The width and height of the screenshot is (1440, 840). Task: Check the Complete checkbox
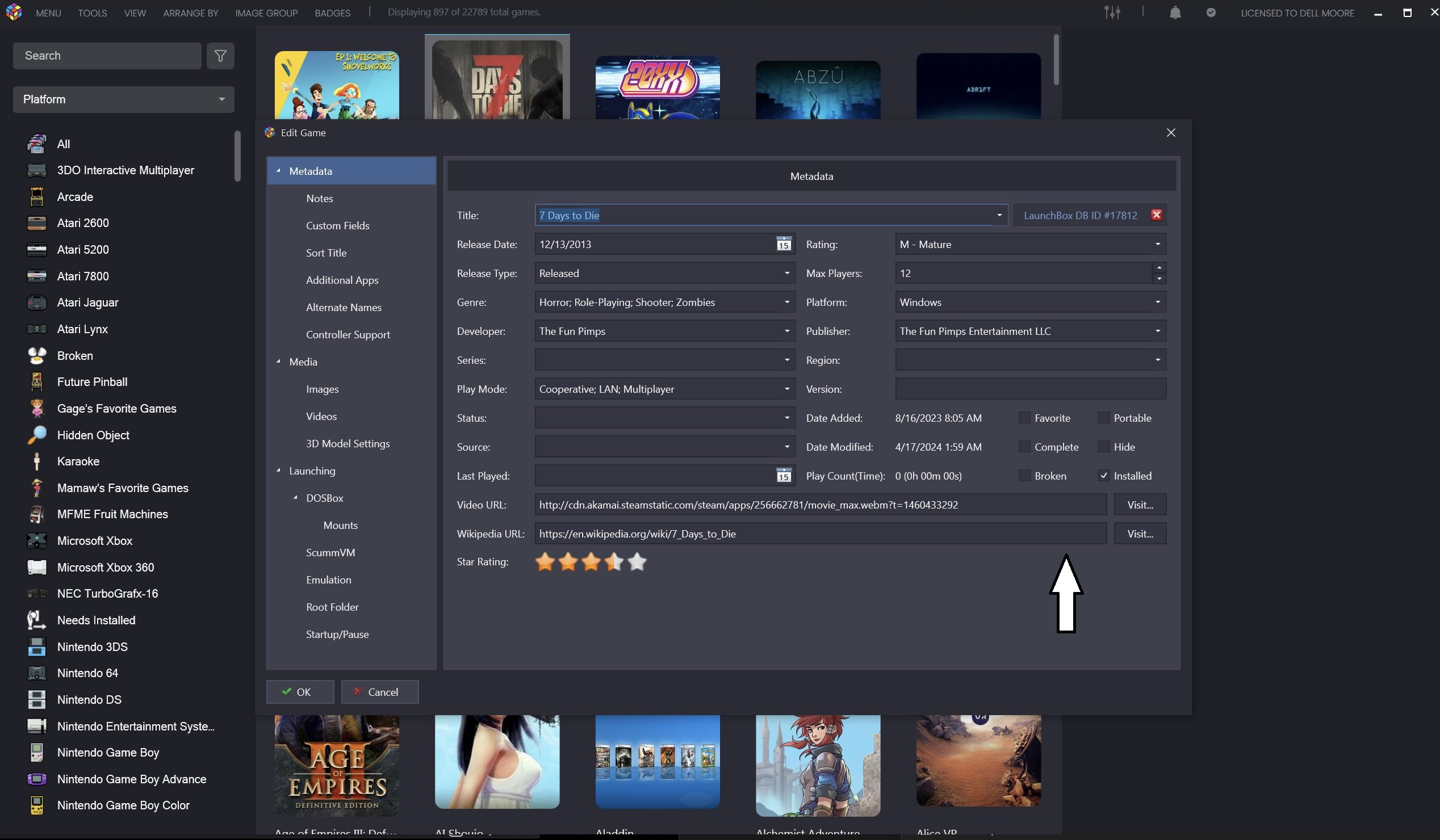pyautogui.click(x=1024, y=447)
